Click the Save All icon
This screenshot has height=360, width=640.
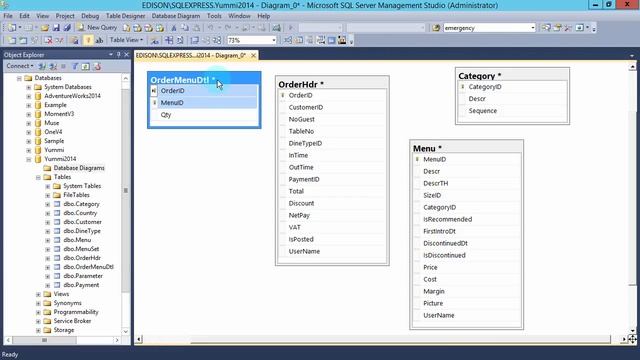click(67, 28)
